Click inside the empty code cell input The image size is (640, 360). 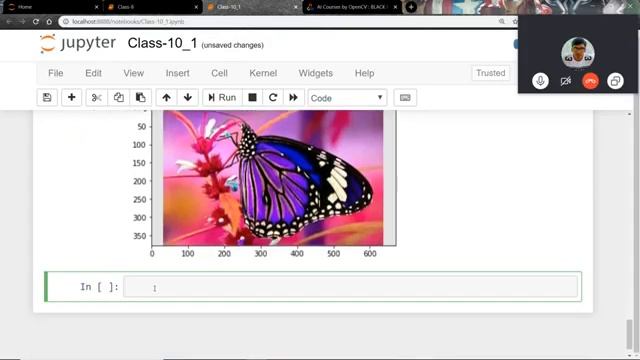point(351,287)
